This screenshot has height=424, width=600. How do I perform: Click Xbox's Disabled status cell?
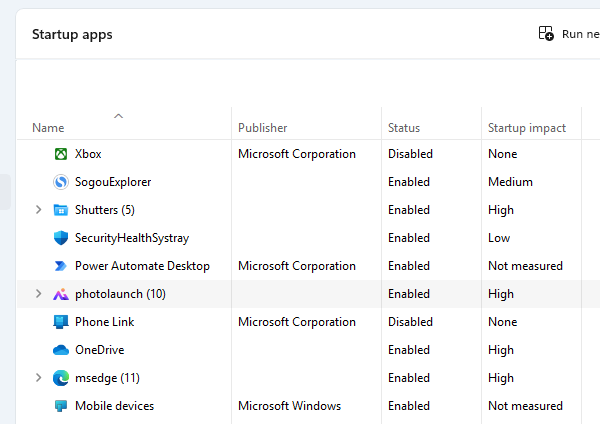pyautogui.click(x=410, y=154)
